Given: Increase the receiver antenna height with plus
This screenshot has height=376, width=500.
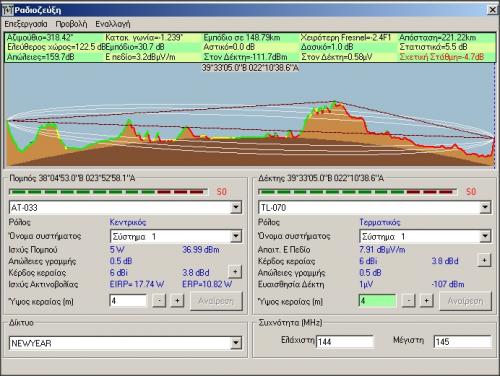Looking at the screenshot, I should pos(426,301).
